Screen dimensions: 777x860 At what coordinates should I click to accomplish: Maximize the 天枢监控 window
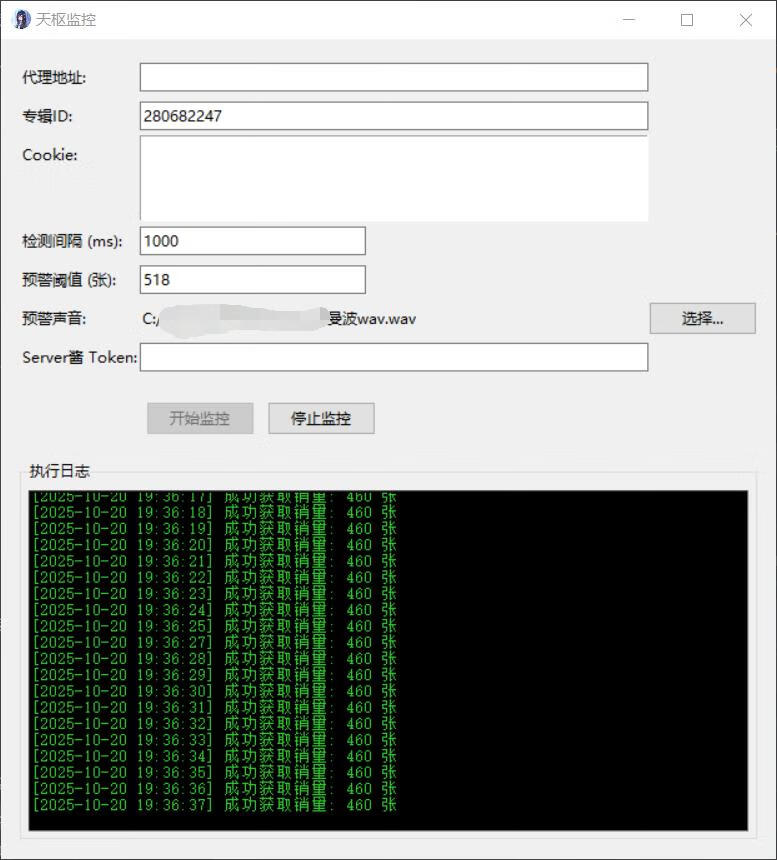tap(687, 20)
